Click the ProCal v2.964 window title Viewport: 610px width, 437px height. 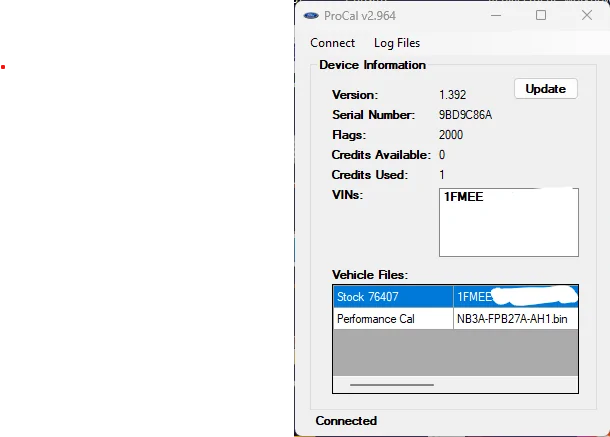(x=360, y=16)
